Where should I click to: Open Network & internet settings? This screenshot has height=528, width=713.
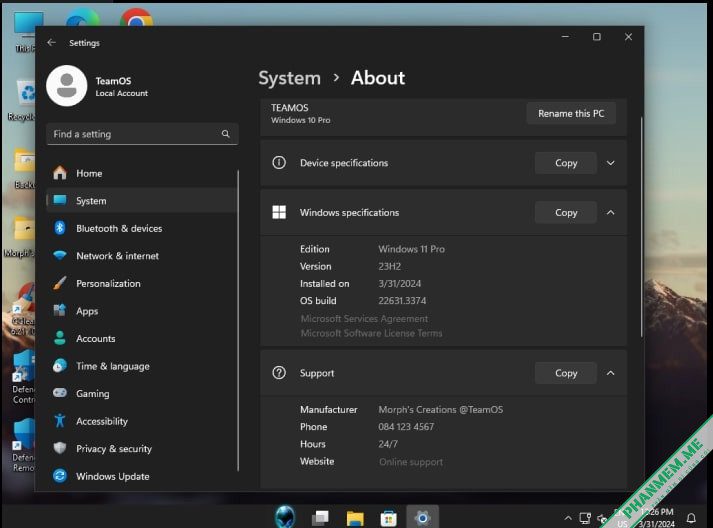pyautogui.click(x=142, y=256)
